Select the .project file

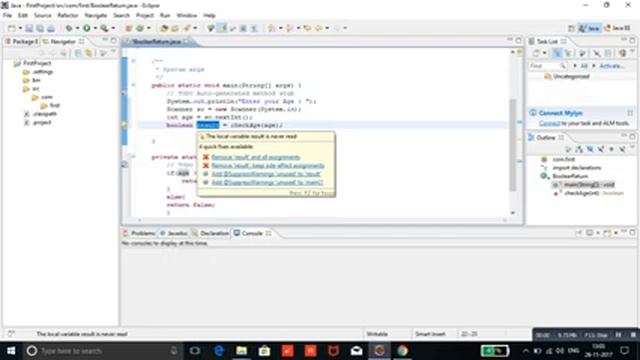pos(38,122)
